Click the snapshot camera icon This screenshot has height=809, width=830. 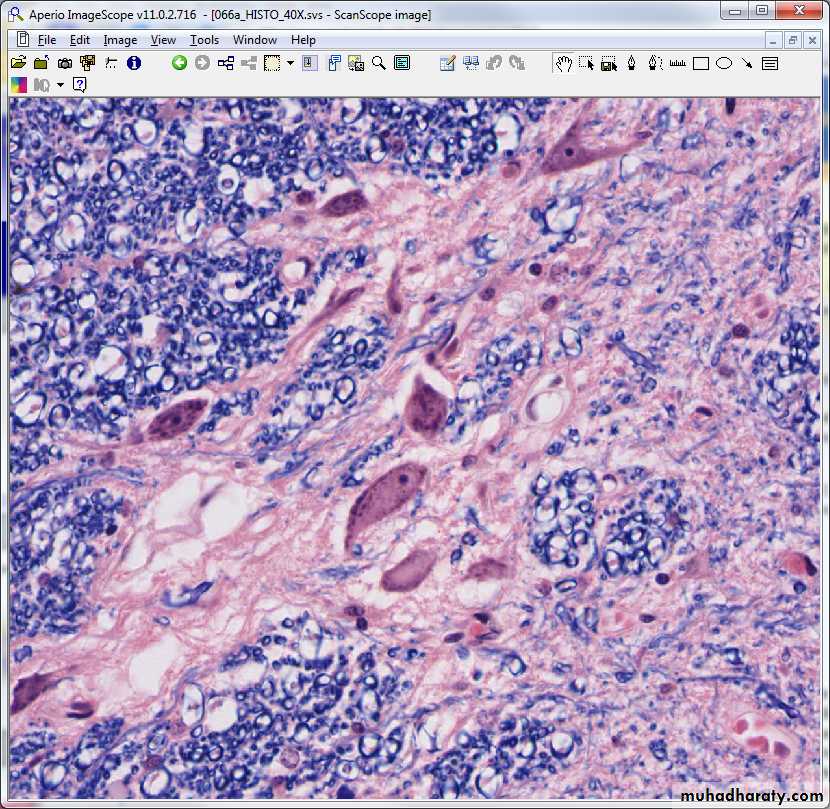coord(64,63)
